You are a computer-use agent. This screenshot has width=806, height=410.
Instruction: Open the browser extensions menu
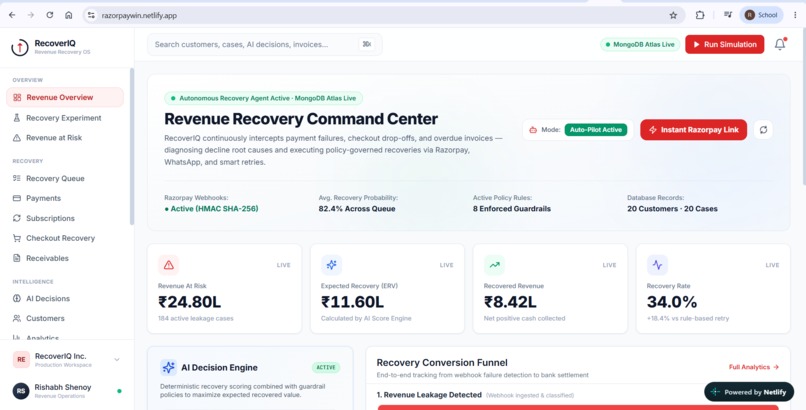point(700,15)
